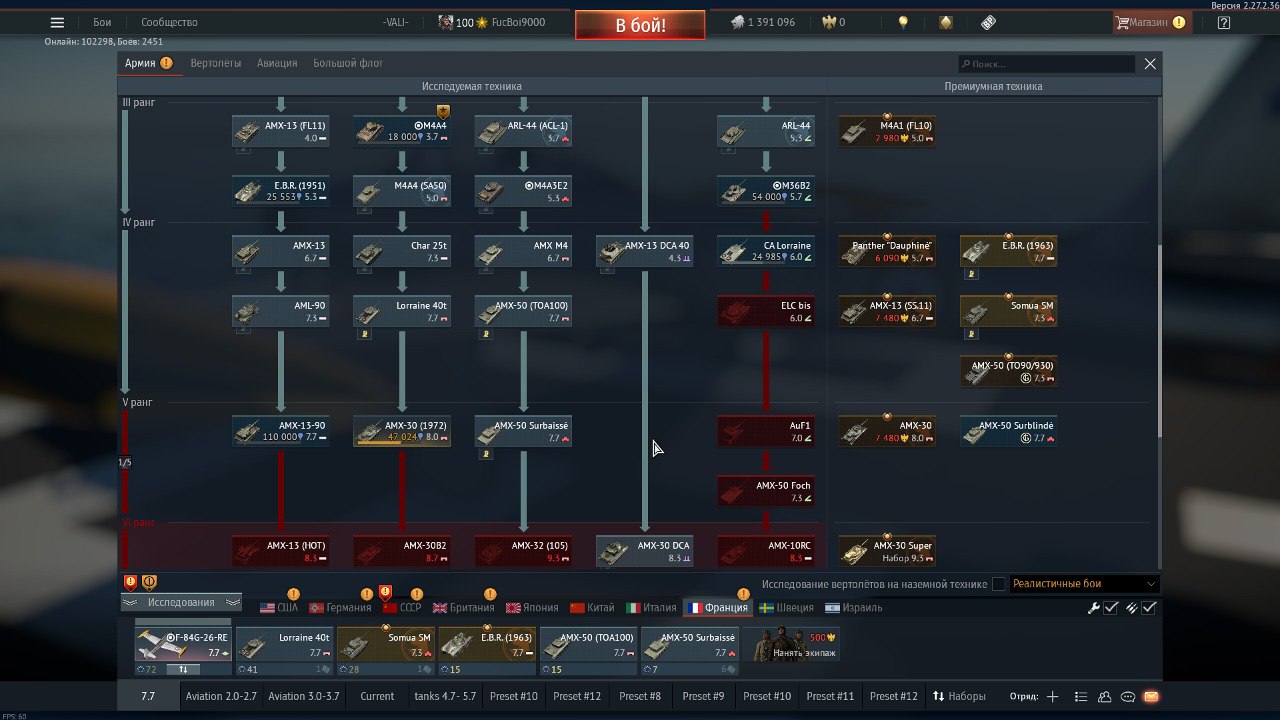Add squad member with plus icon
Screen dimensions: 1280x720
[x=1052, y=696]
